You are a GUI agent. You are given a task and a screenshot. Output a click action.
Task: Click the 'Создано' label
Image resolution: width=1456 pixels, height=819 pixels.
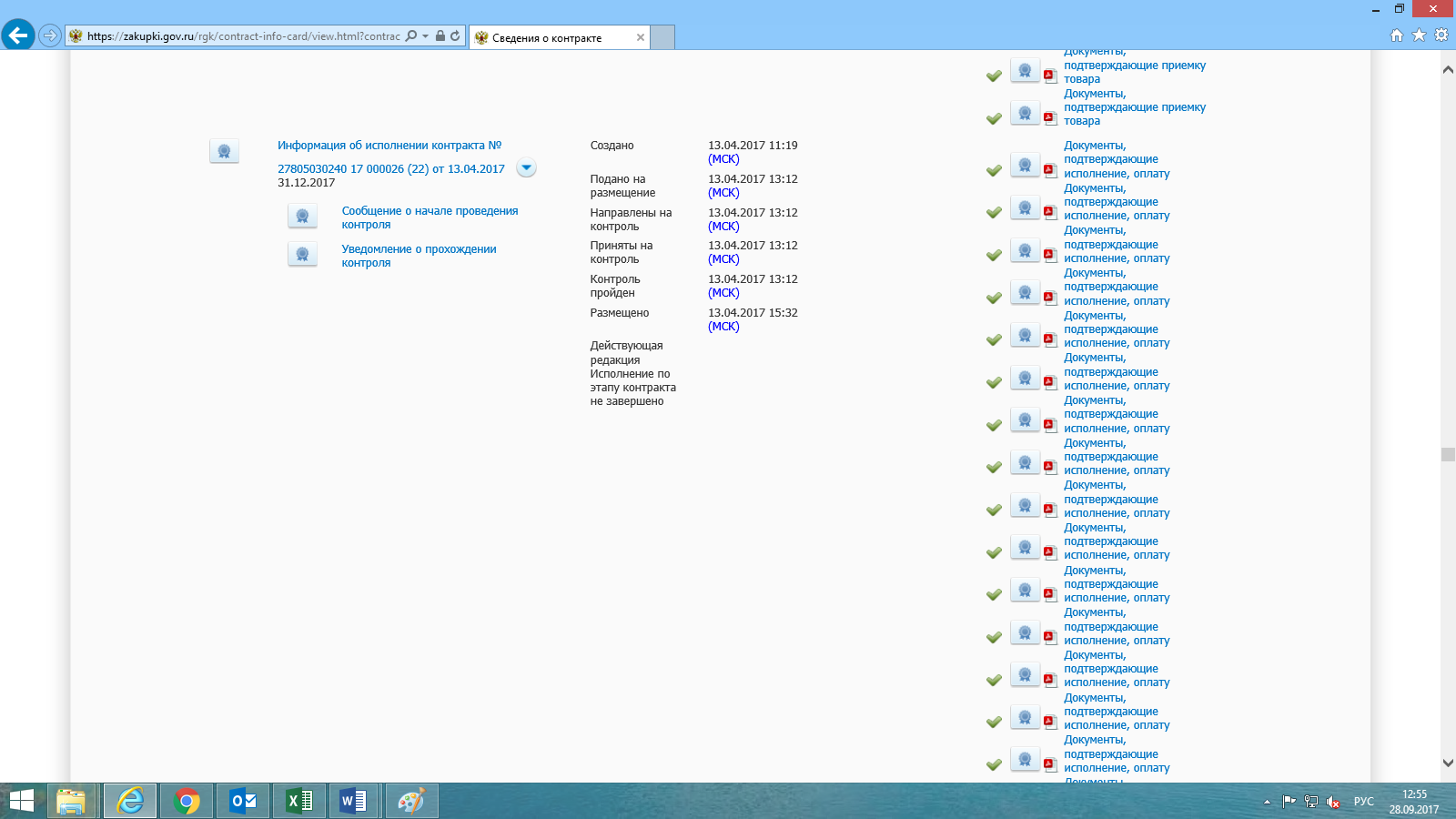point(612,146)
